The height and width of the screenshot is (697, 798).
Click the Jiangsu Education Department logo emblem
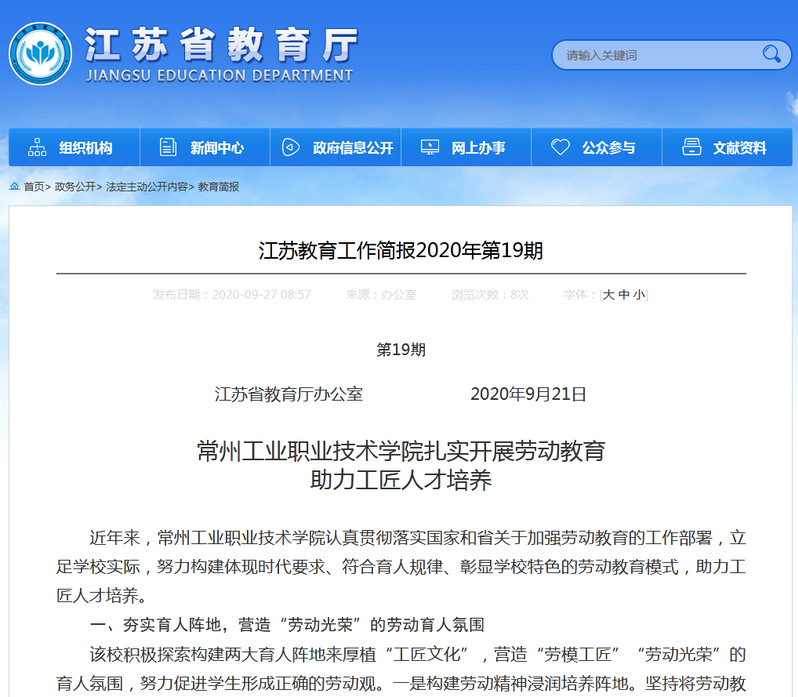[x=40, y=53]
